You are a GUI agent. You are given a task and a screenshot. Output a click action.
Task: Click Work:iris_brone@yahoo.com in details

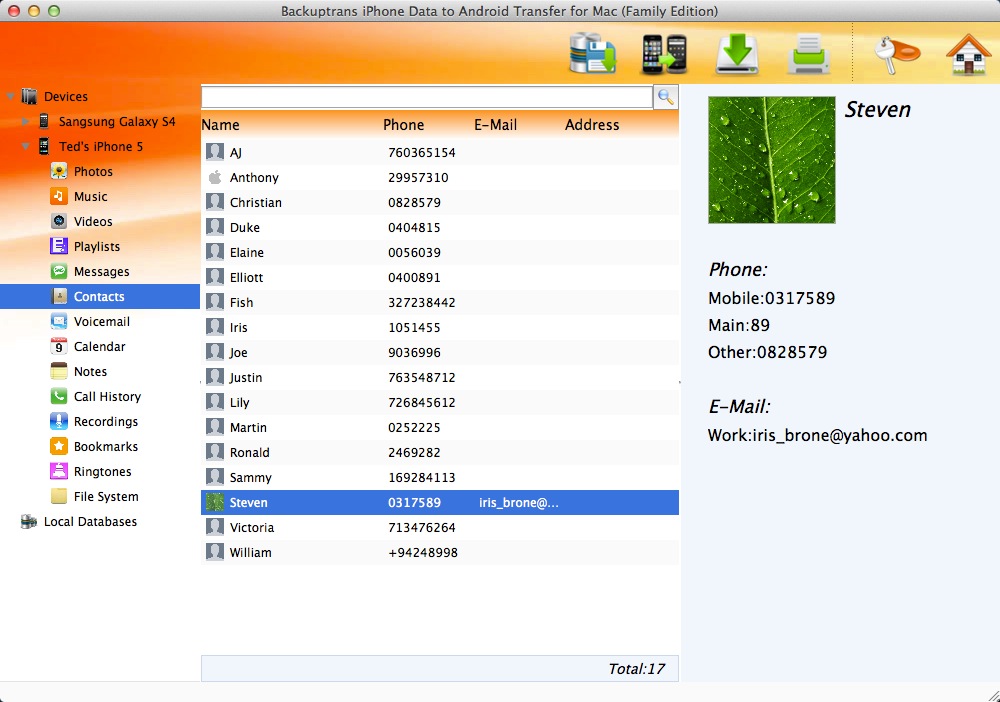tap(818, 435)
